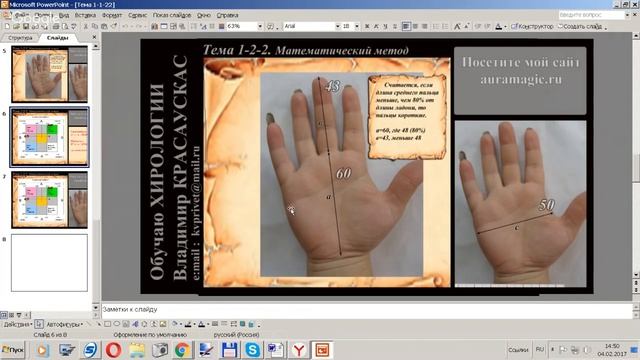This screenshot has height=360, width=640.
Task: Toggle align left
Action: coord(406,26)
